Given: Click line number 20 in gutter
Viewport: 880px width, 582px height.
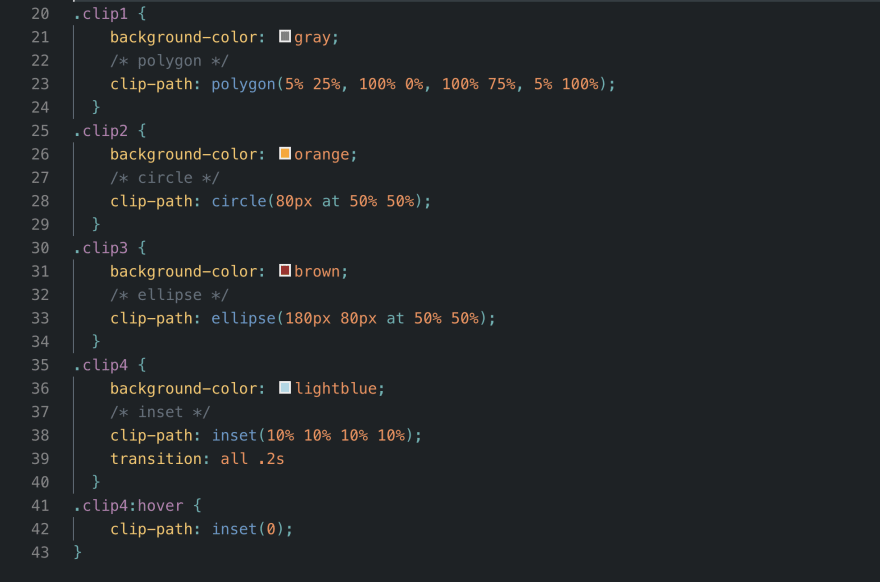Looking at the screenshot, I should pos(40,13).
